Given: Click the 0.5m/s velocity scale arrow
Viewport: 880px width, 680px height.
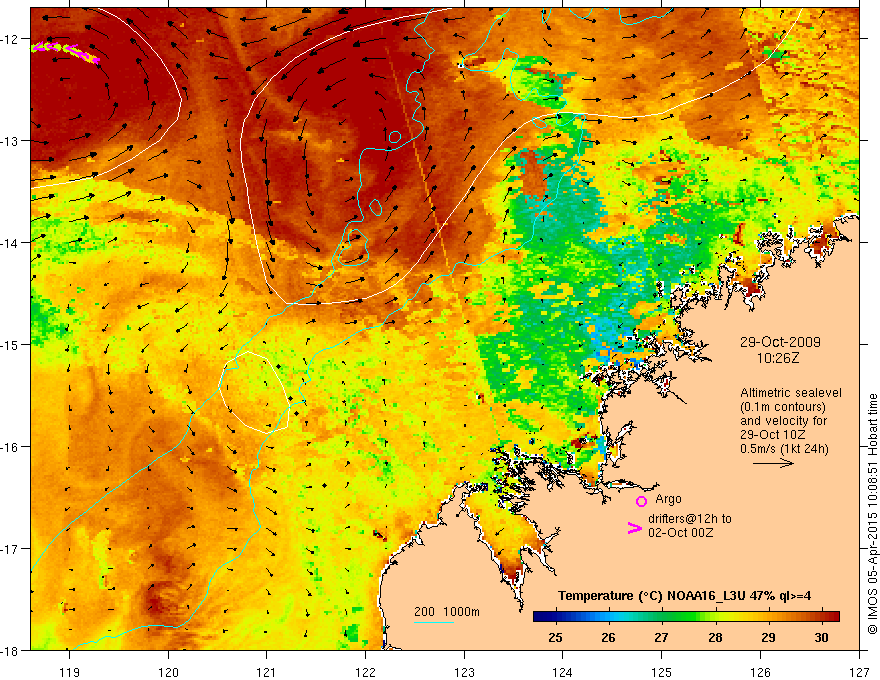Looking at the screenshot, I should [x=773, y=463].
